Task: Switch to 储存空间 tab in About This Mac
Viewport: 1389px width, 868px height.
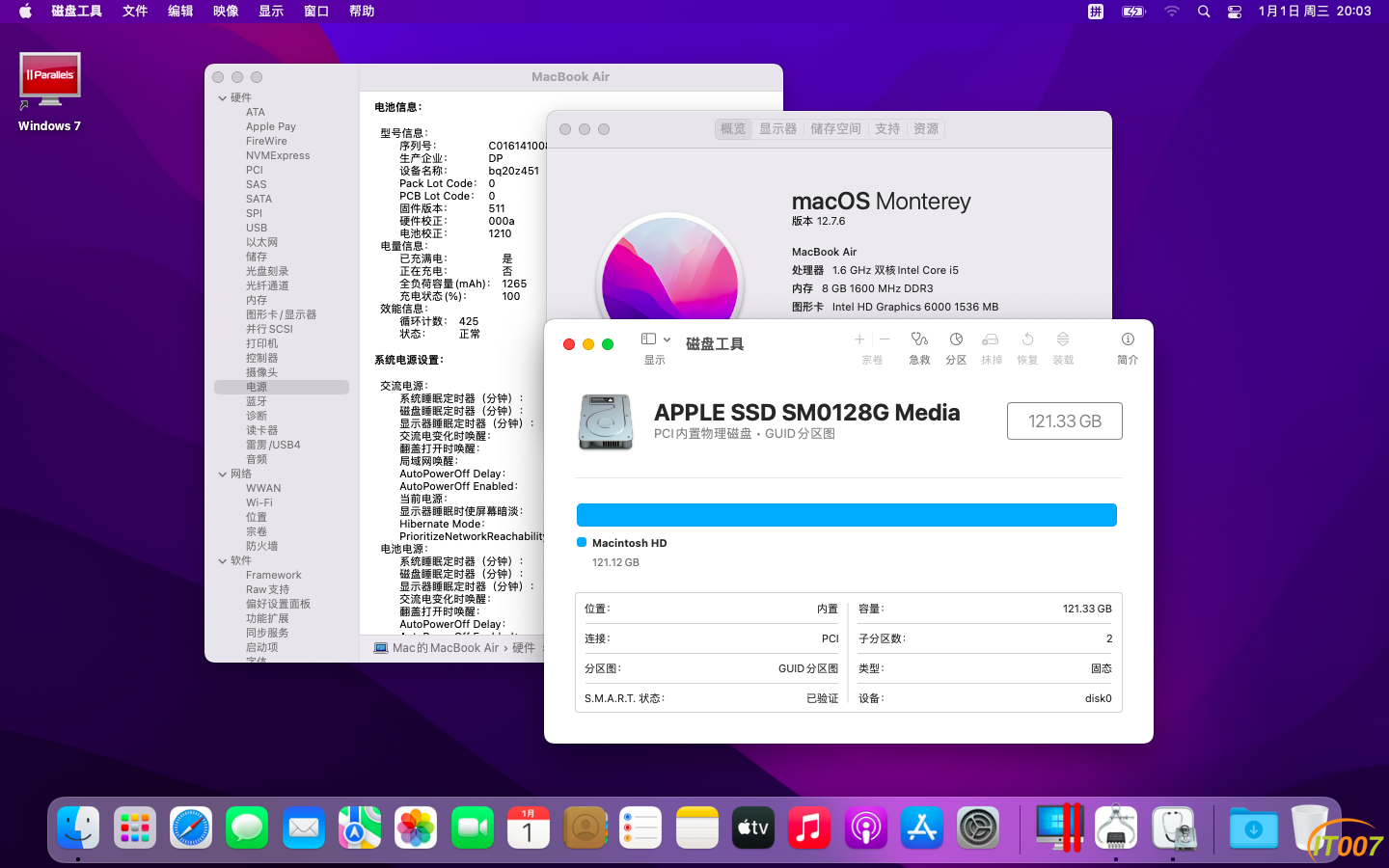Action: pos(835,129)
